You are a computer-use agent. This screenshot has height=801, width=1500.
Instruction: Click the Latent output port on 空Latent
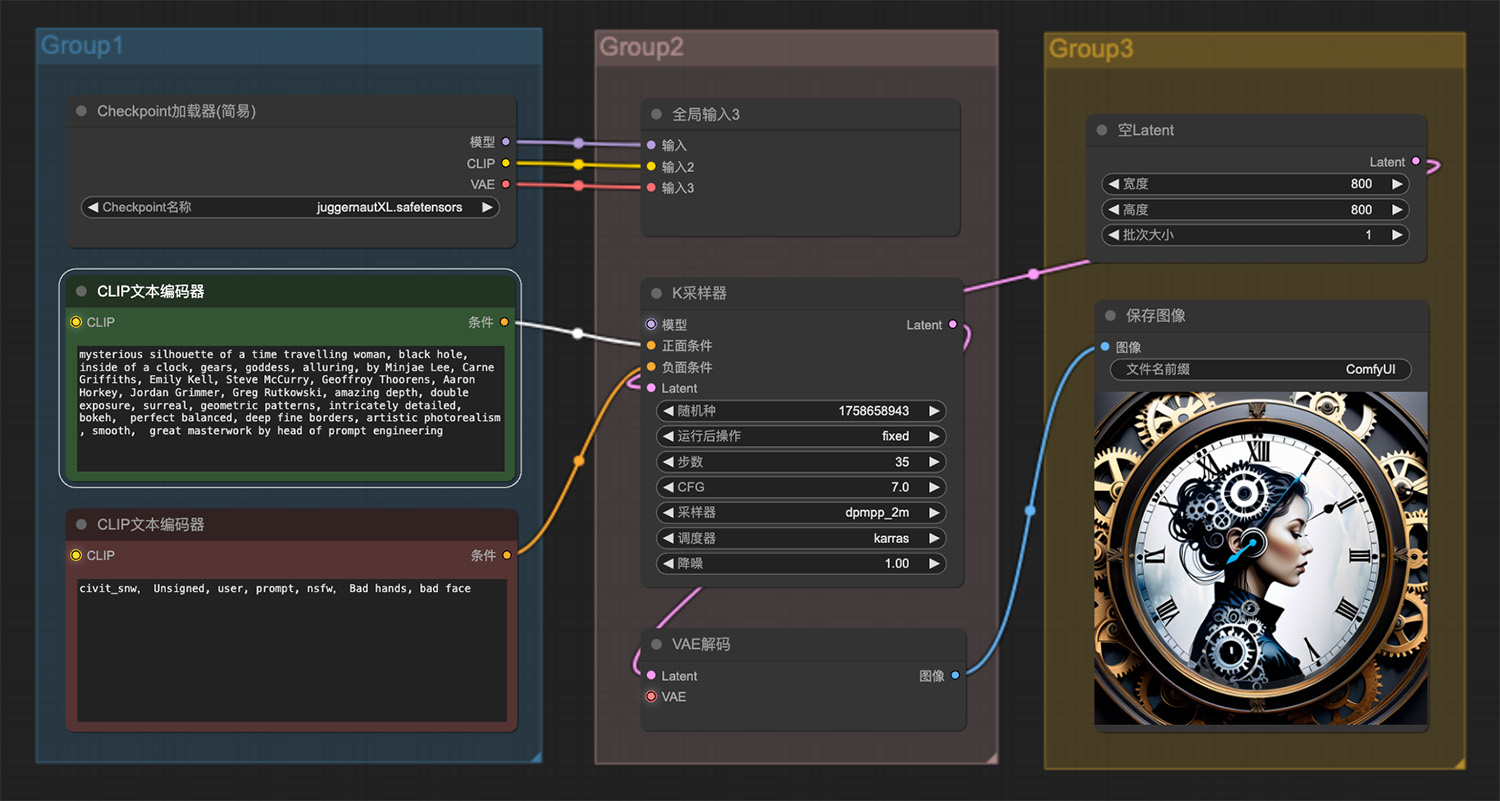pos(1415,161)
